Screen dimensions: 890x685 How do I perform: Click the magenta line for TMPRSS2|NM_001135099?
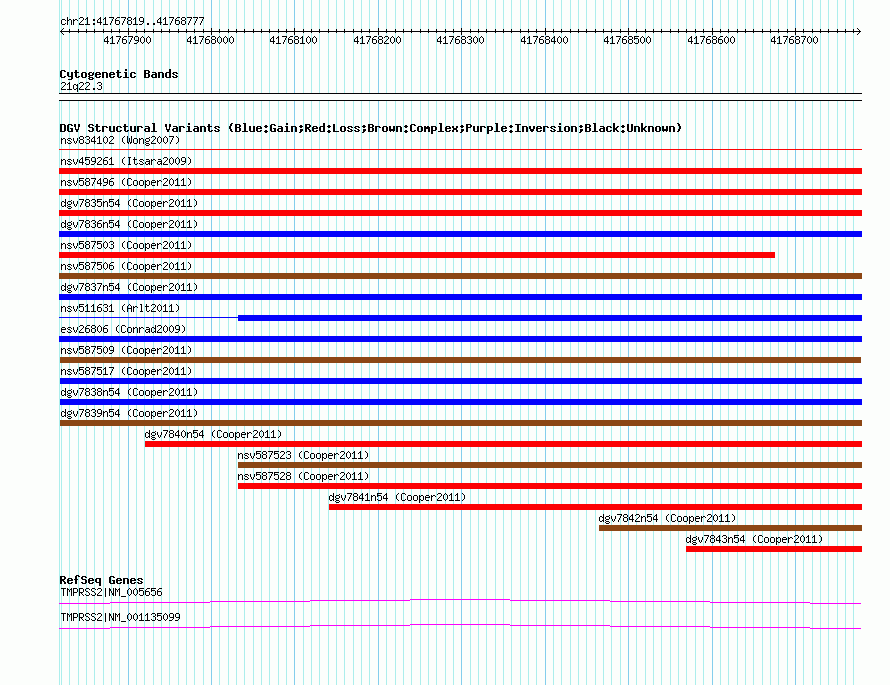point(460,626)
